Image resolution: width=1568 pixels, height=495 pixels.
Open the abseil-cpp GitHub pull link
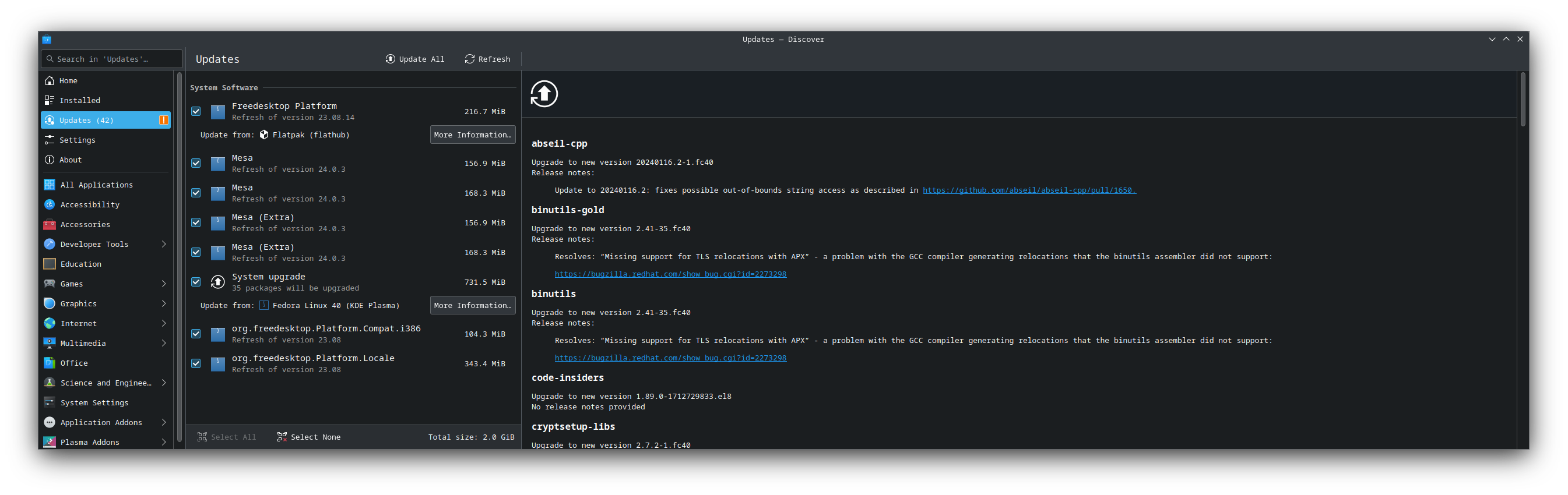pos(1029,190)
